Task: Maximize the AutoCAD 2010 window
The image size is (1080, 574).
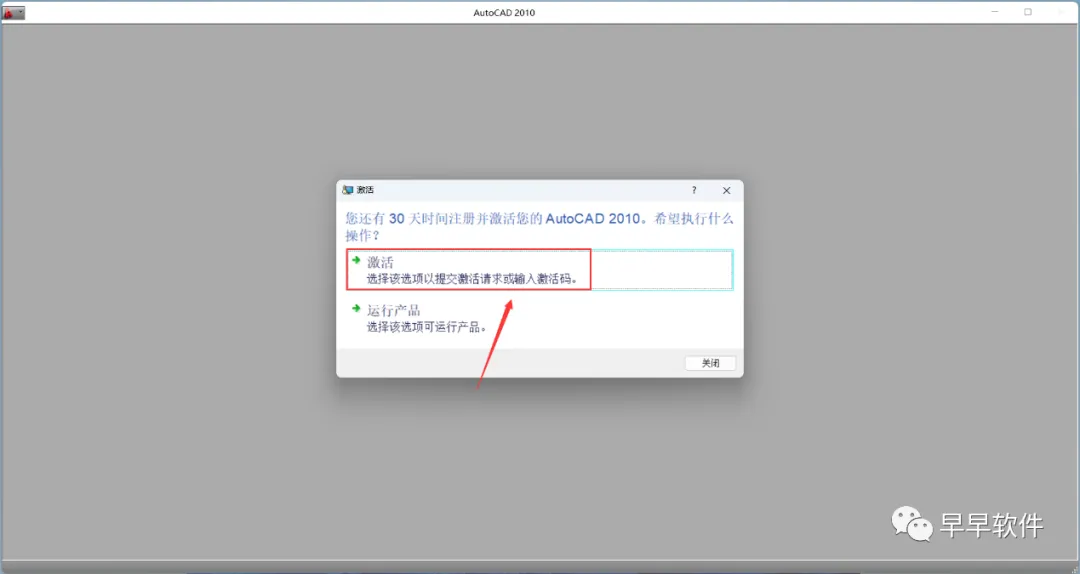Action: click(x=1028, y=12)
